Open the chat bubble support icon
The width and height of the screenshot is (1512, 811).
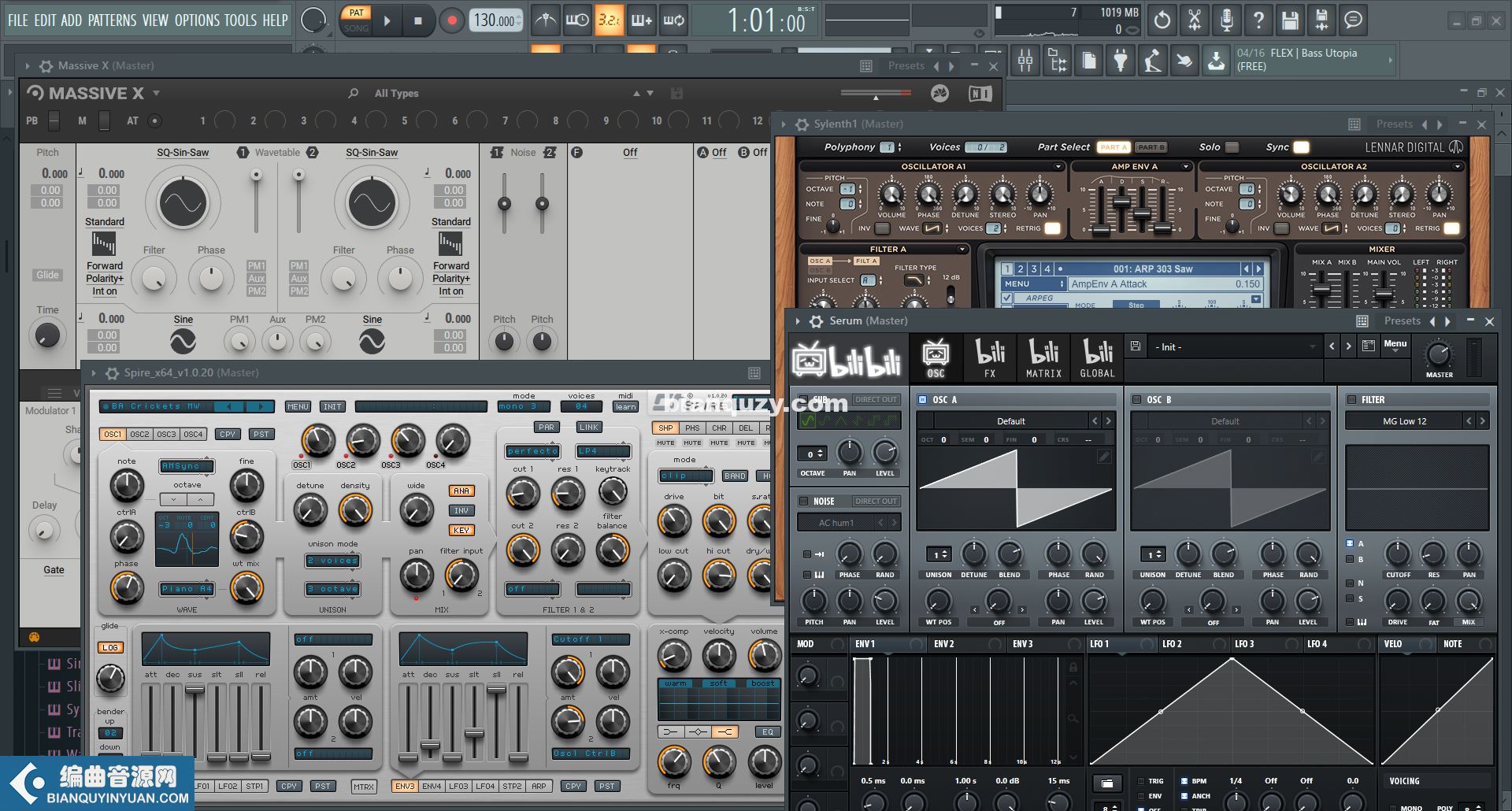click(x=1354, y=20)
